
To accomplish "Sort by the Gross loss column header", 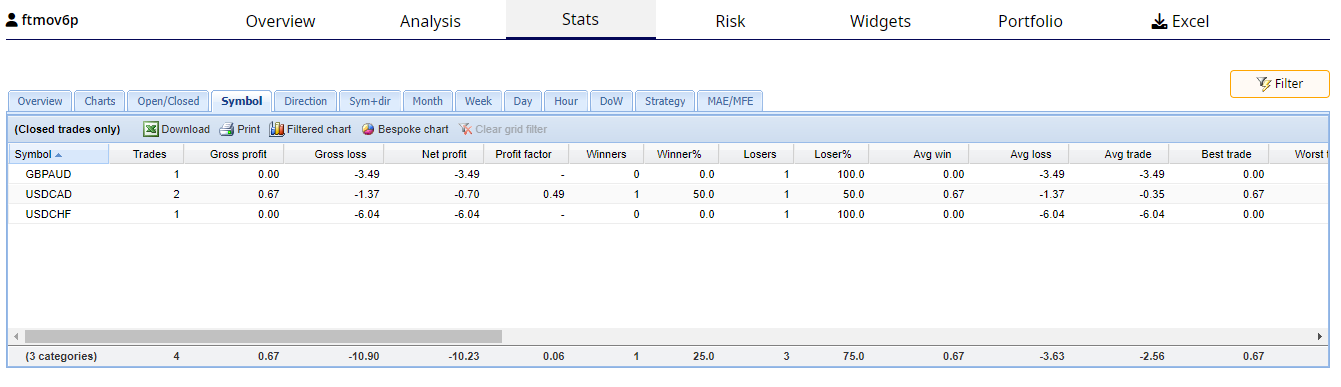I will coord(334,154).
